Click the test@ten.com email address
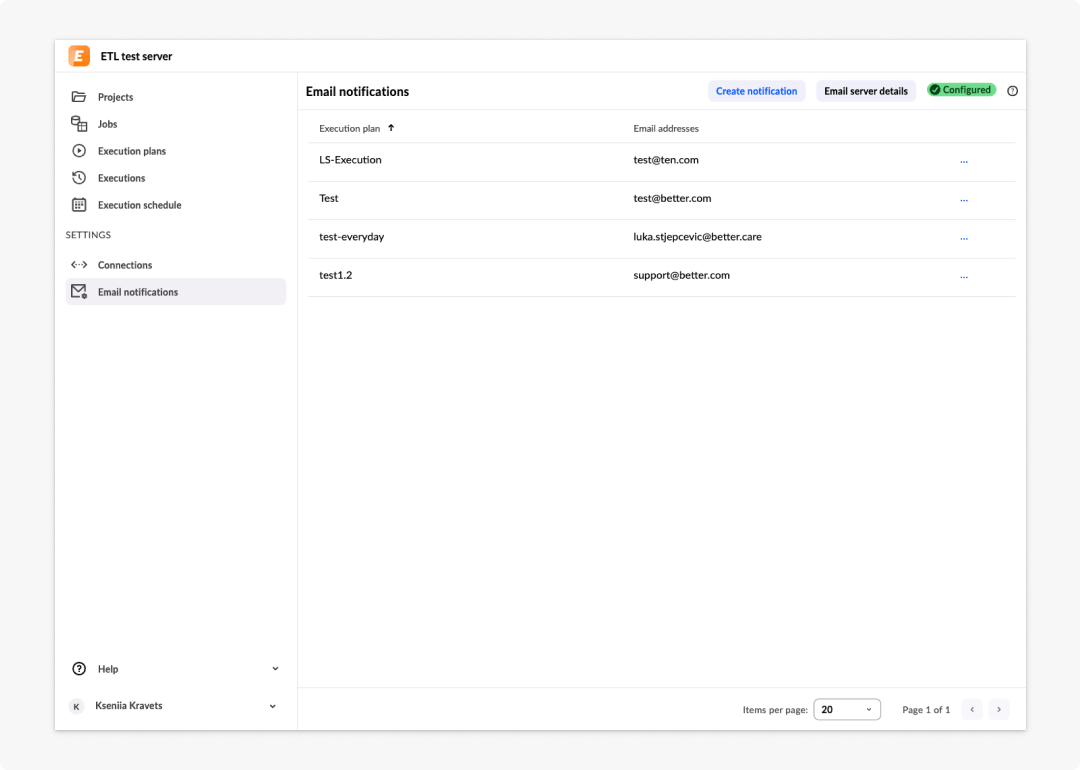Image resolution: width=1080 pixels, height=770 pixels. 665,160
